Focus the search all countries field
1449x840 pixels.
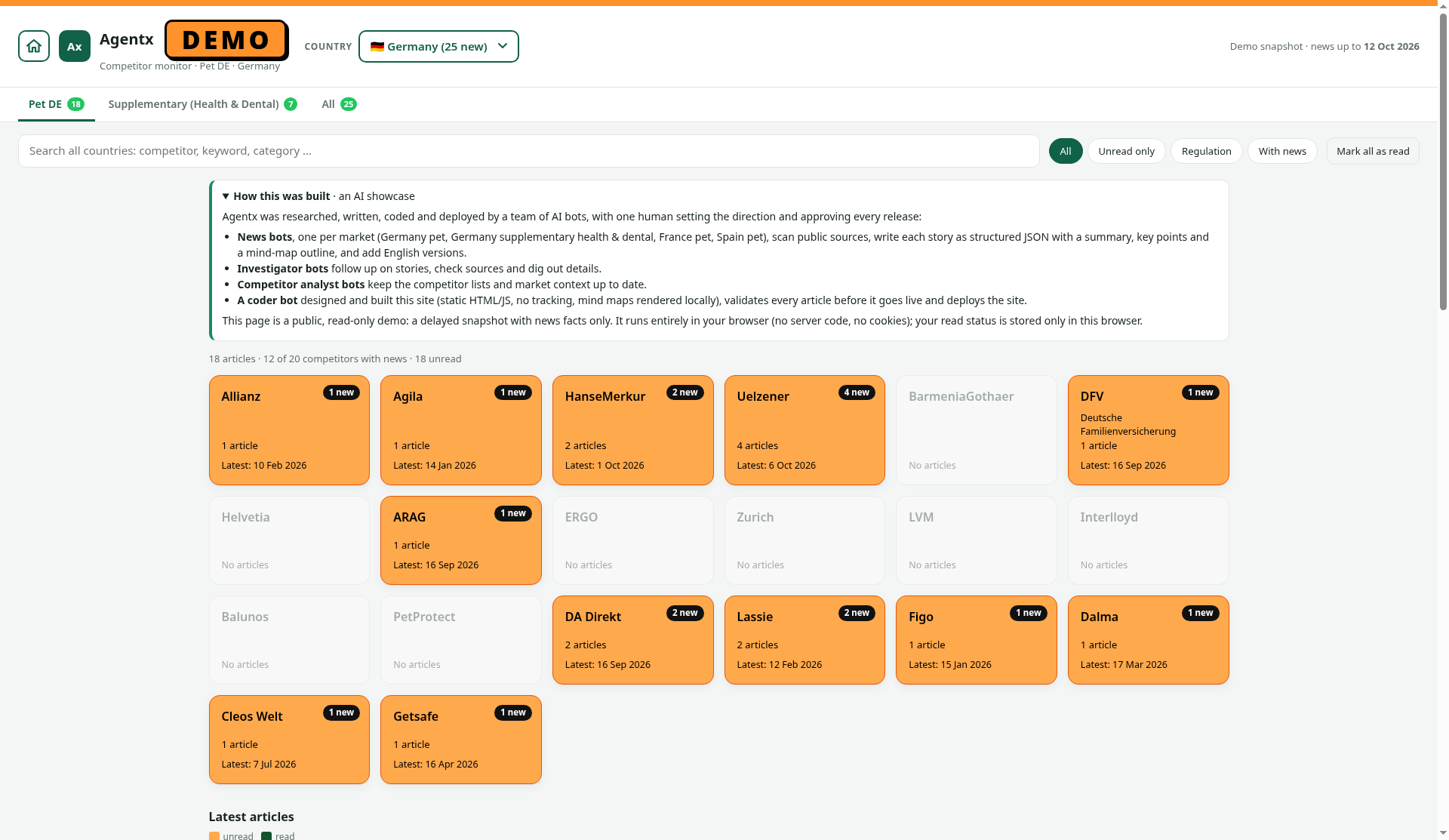(x=528, y=151)
